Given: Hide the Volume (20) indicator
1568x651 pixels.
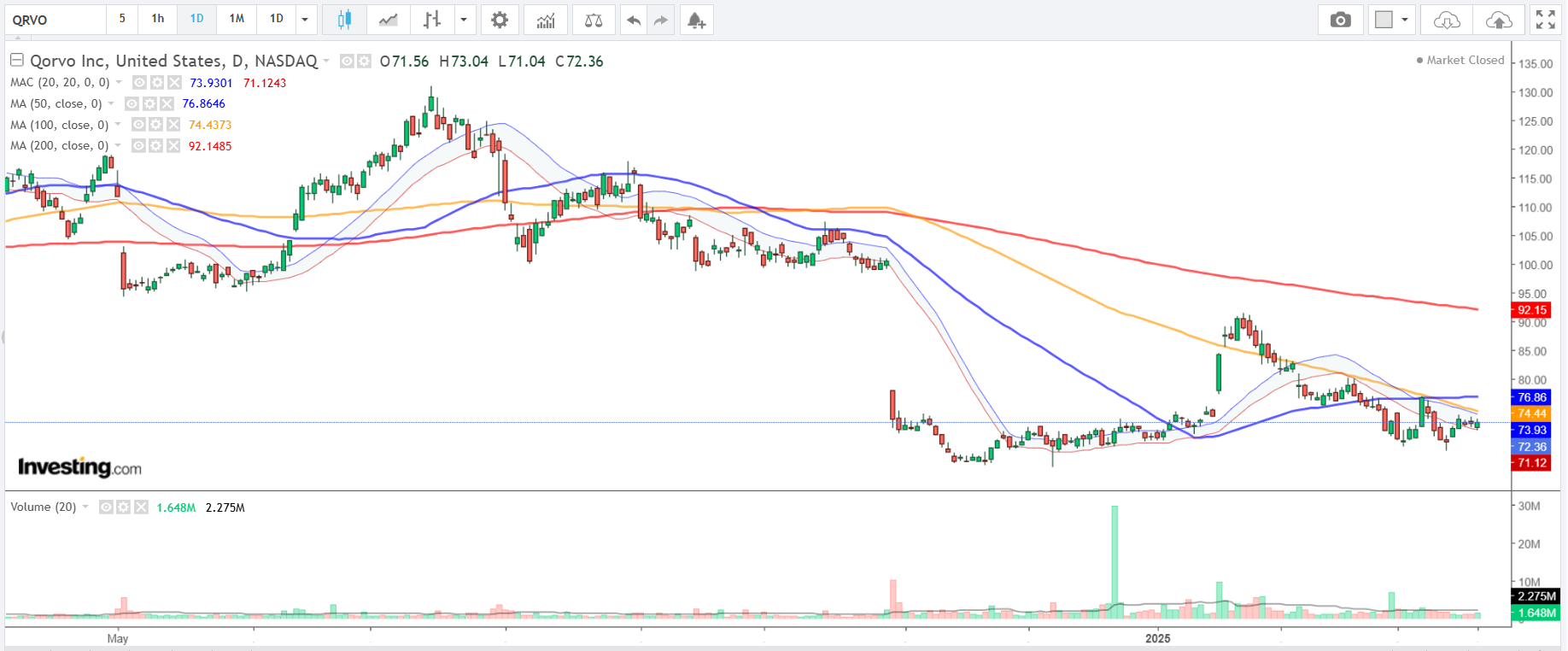Looking at the screenshot, I should coord(106,507).
